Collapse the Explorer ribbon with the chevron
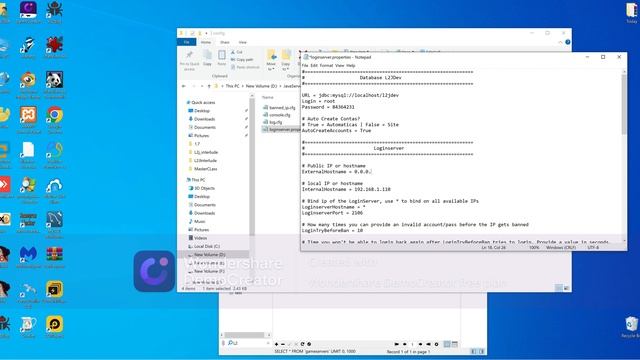Viewport: 640px width, 360px height. pos(560,42)
